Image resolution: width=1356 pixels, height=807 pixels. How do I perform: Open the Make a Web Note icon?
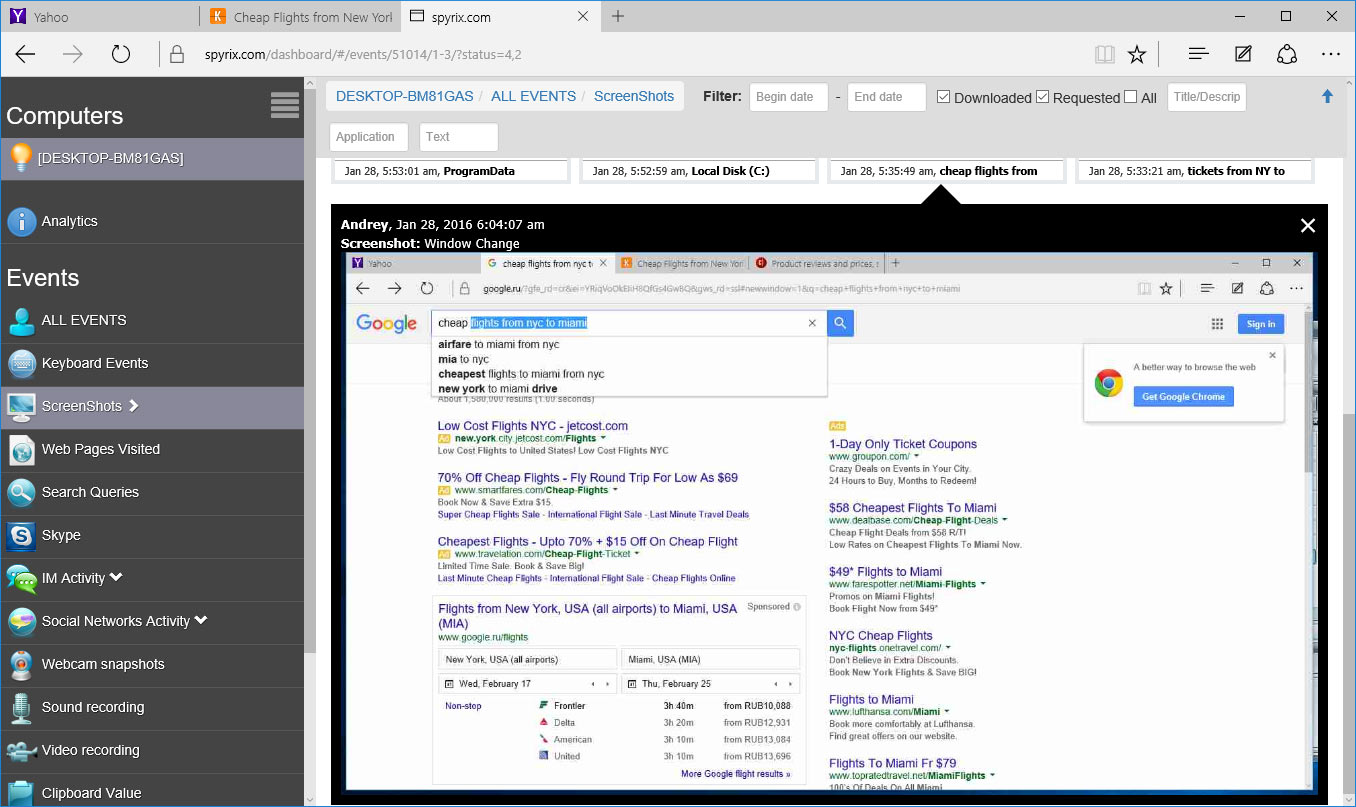click(x=1243, y=54)
